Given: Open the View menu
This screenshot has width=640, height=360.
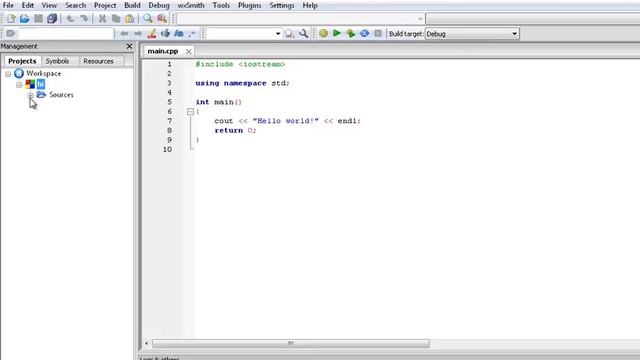Looking at the screenshot, I should (x=49, y=5).
